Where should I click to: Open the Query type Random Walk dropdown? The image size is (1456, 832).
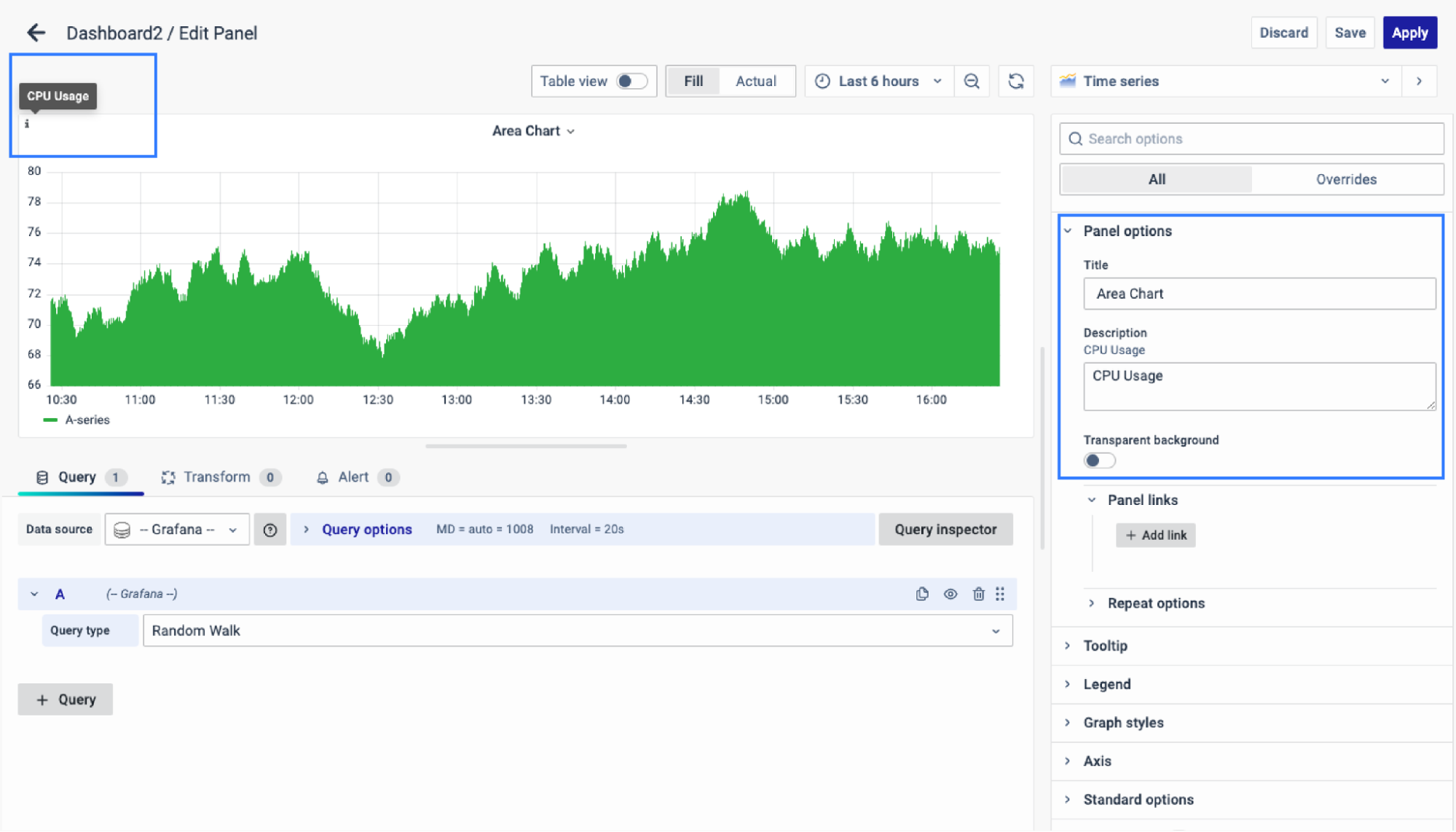pyautogui.click(x=577, y=631)
